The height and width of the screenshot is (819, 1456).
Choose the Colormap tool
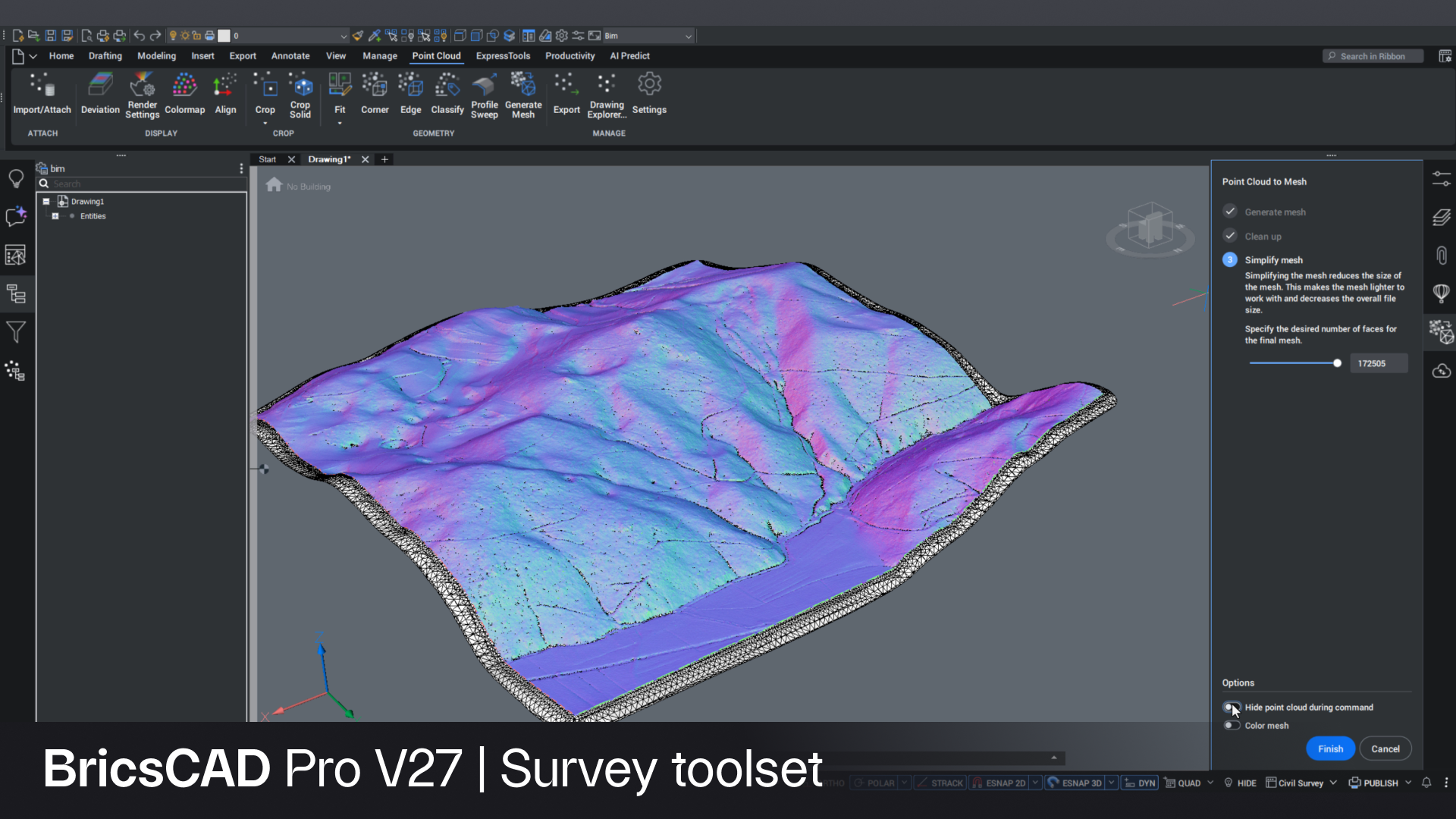click(x=184, y=94)
